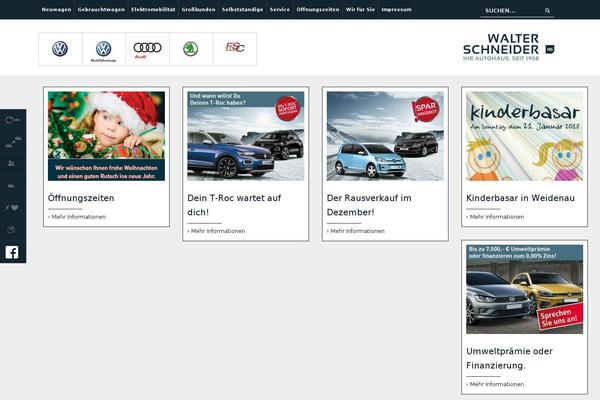Image resolution: width=600 pixels, height=400 pixels.
Task: Click the sidebar clock icon above Facebook
Action: (x=11, y=229)
